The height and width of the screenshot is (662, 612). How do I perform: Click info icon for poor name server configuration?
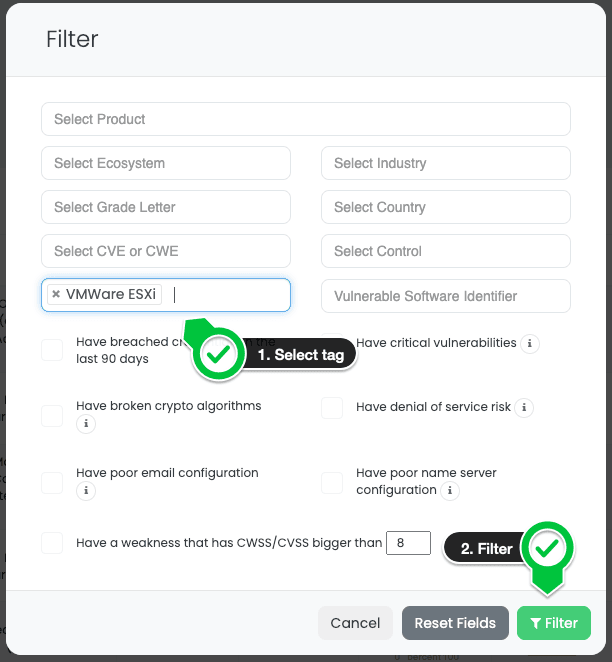[x=451, y=491]
